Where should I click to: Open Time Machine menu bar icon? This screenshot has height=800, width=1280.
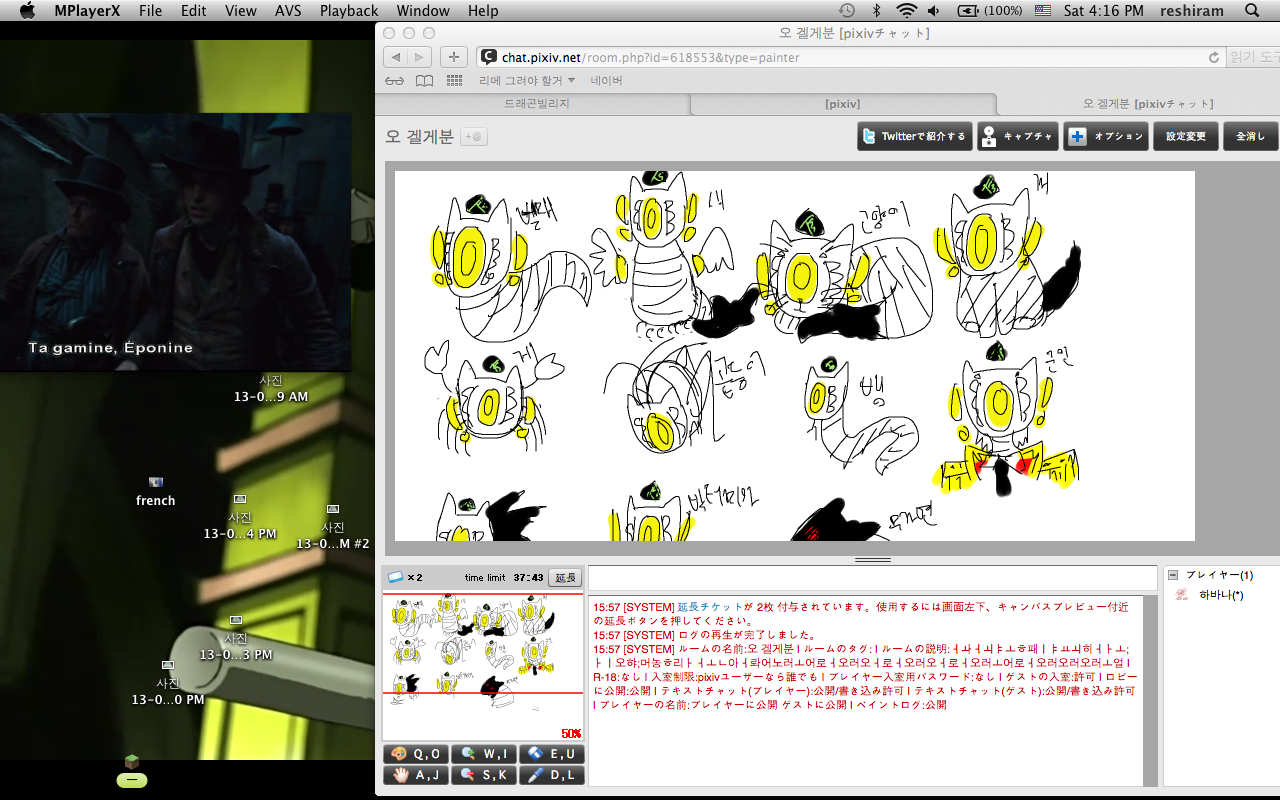(x=847, y=11)
